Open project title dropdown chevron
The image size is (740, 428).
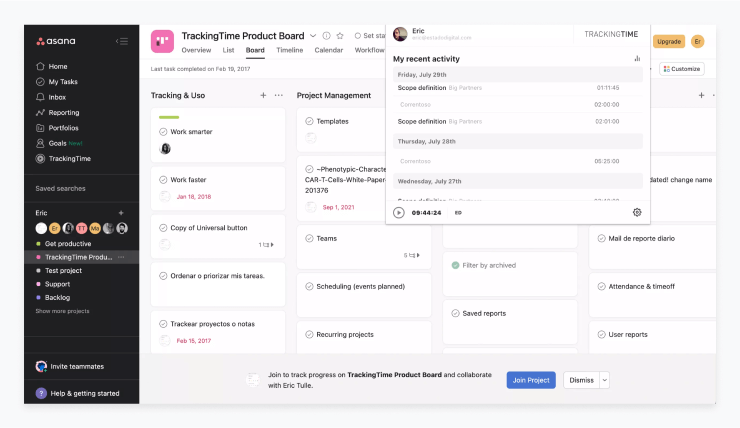click(313, 36)
